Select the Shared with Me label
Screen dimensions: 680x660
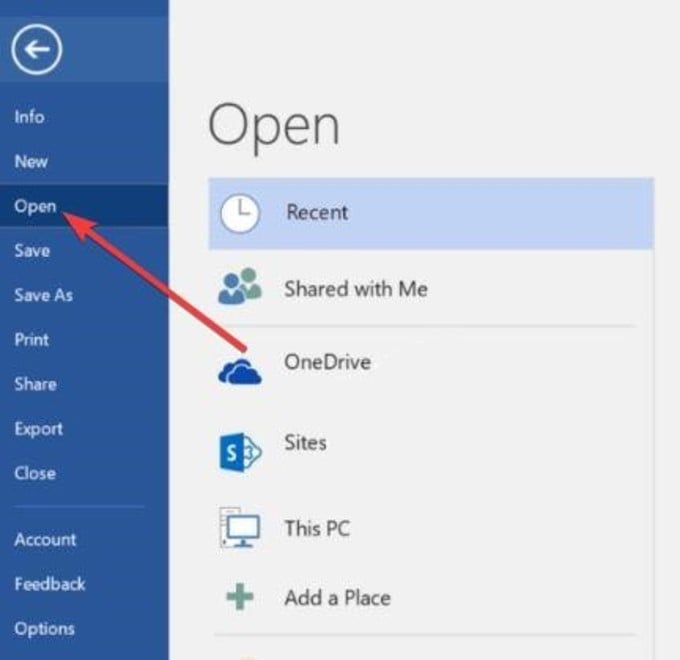point(356,289)
